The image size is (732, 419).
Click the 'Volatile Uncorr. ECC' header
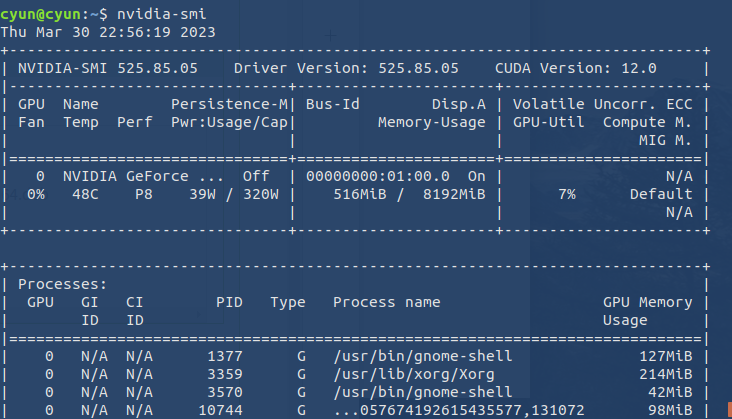pos(603,104)
